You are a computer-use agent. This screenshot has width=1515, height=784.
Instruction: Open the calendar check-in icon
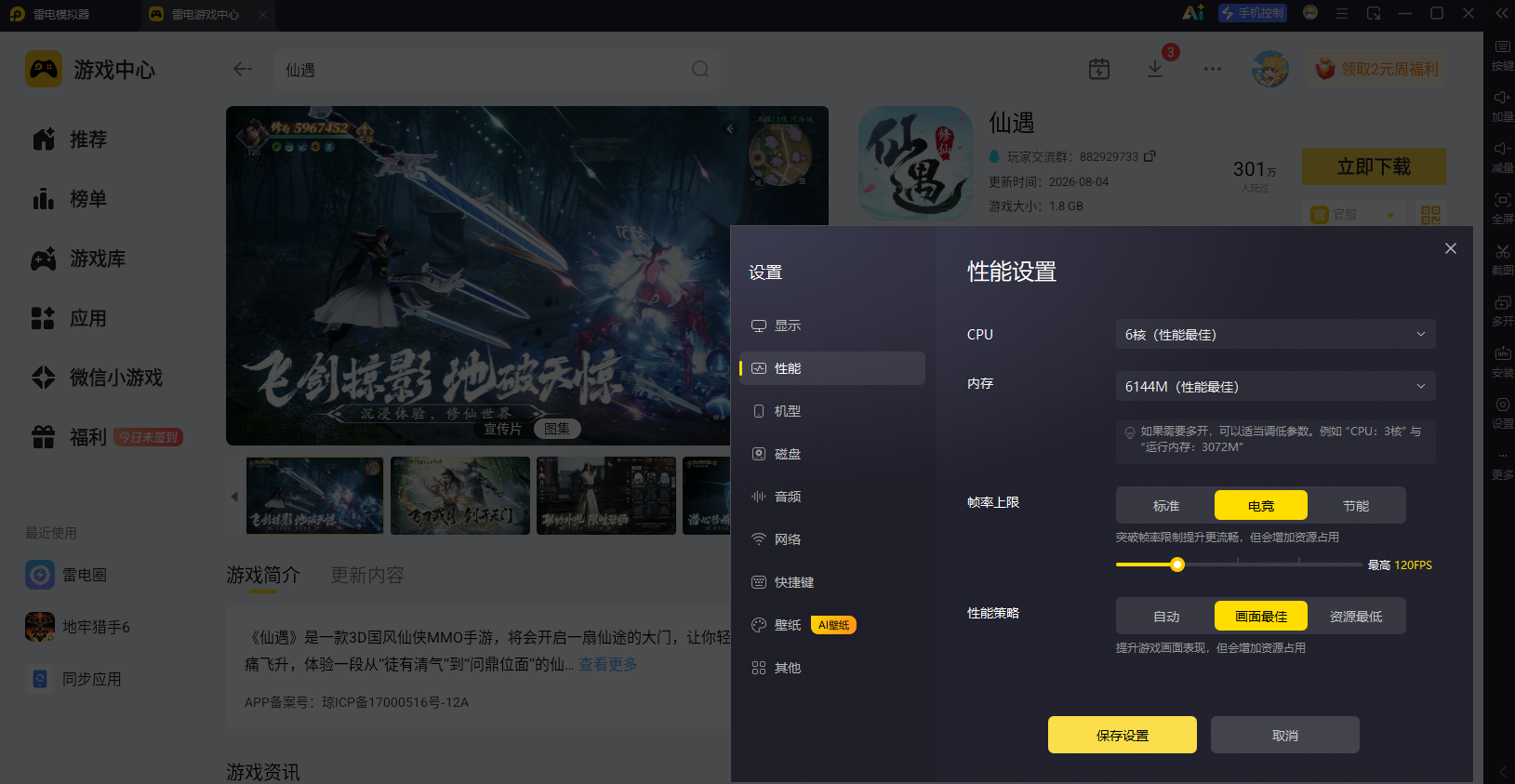point(1099,69)
